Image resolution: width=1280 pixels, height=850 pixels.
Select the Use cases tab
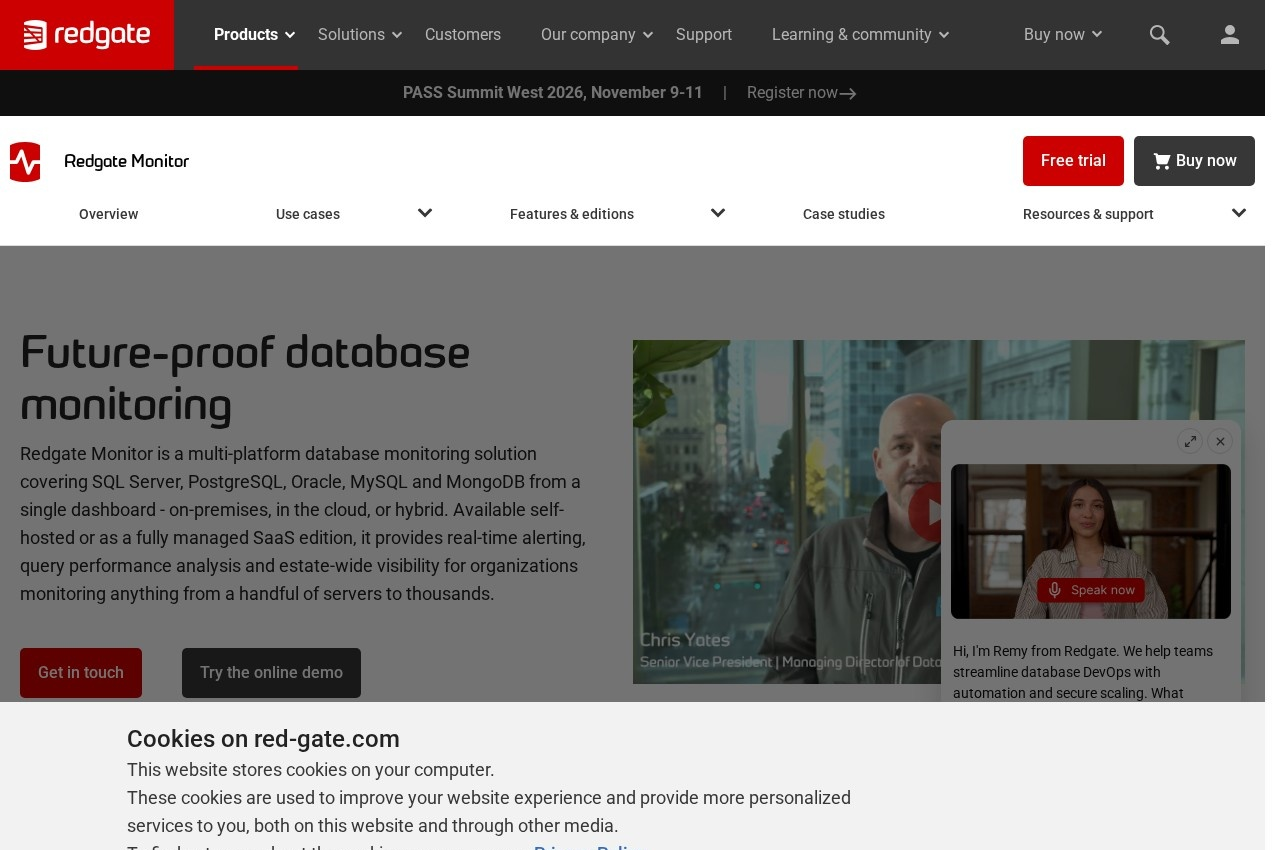308,214
